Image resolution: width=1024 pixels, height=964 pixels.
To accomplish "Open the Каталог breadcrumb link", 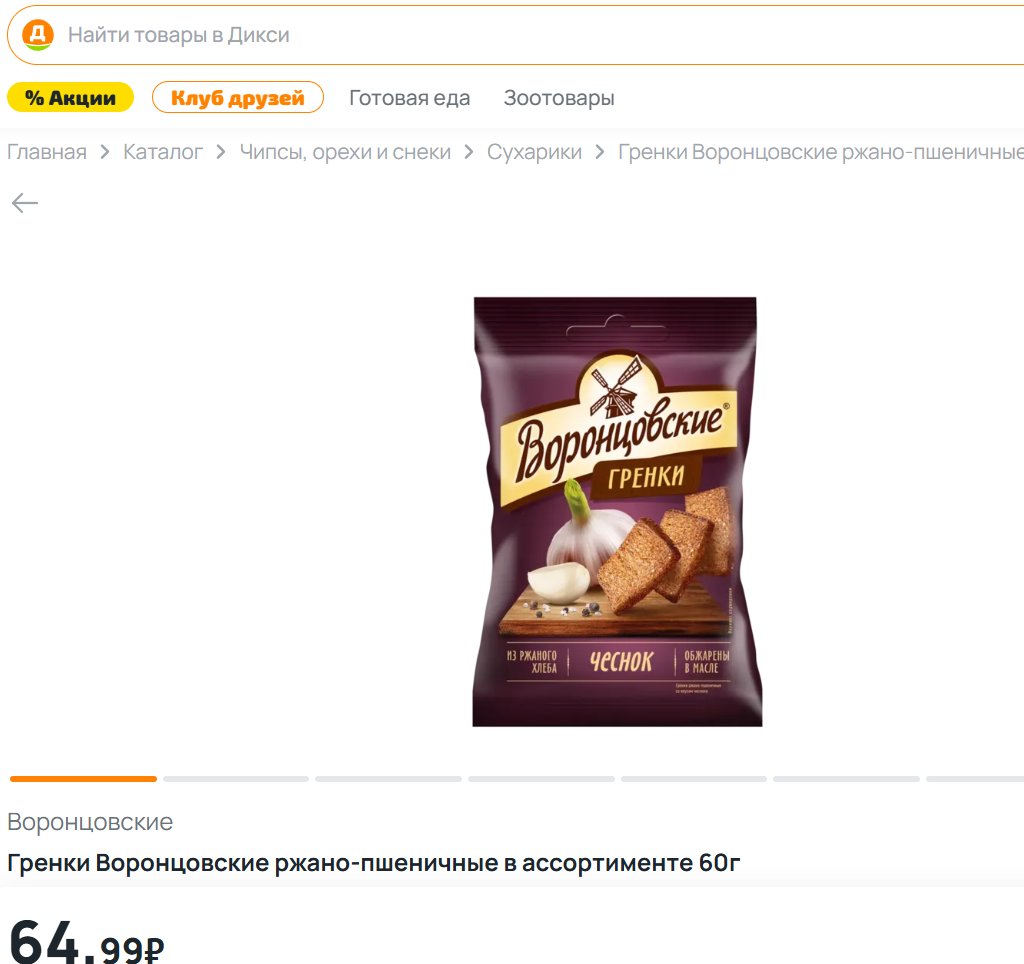I will point(163,152).
